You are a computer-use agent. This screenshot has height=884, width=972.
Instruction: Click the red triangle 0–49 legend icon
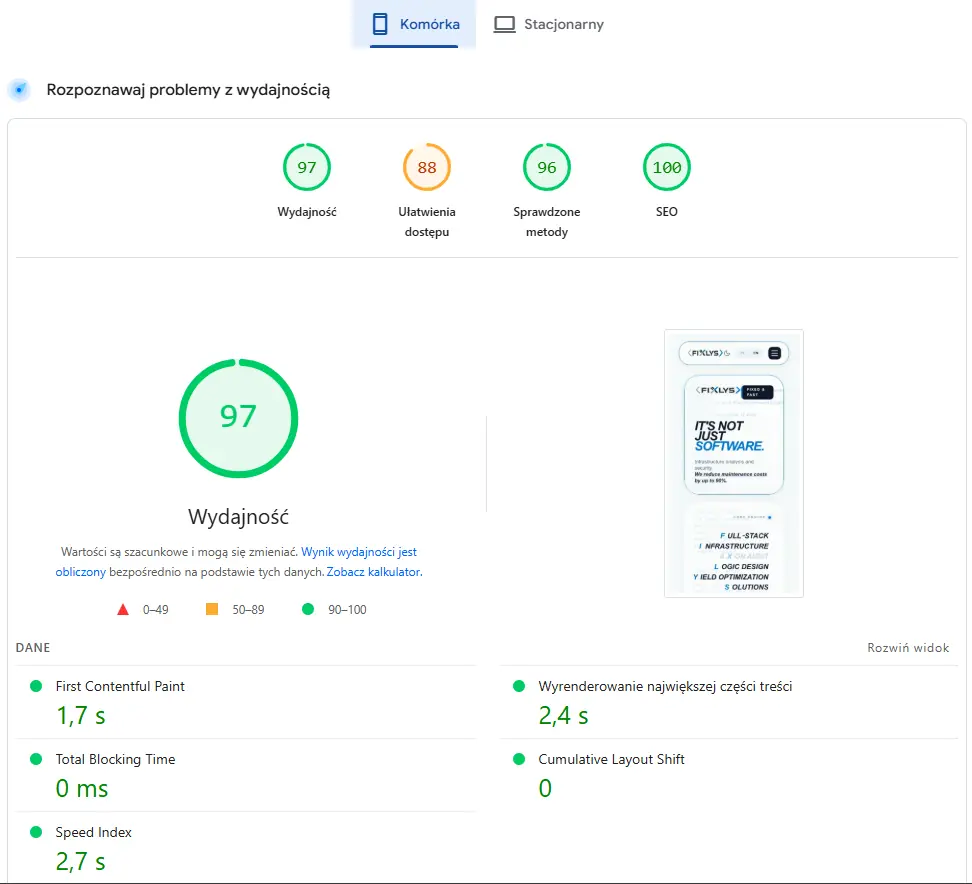(123, 609)
